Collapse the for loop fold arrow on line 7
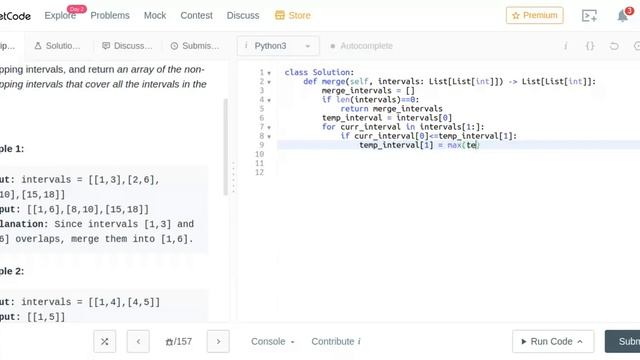 [x=269, y=128]
